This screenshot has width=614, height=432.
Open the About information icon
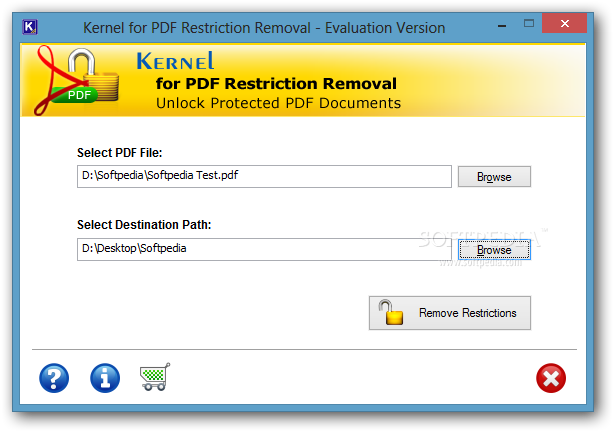pos(105,378)
